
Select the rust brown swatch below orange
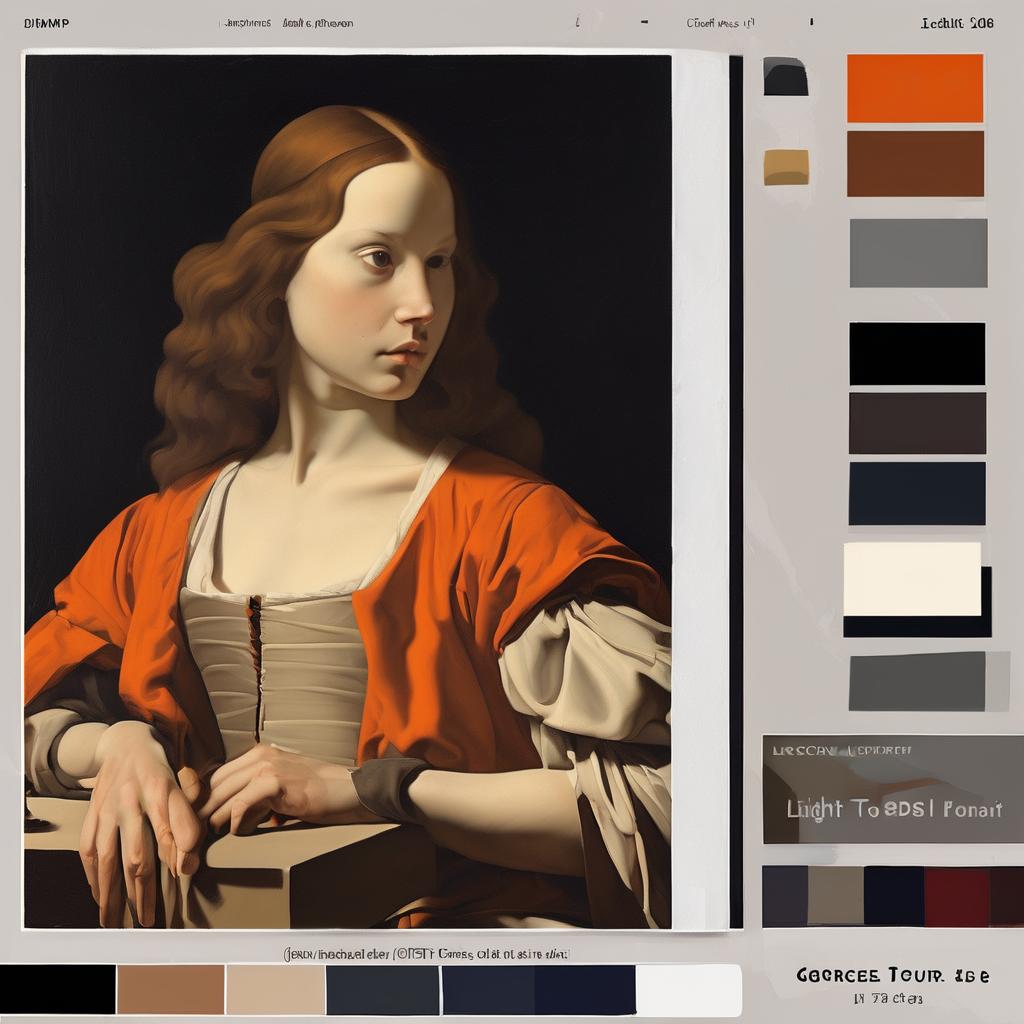[x=915, y=163]
